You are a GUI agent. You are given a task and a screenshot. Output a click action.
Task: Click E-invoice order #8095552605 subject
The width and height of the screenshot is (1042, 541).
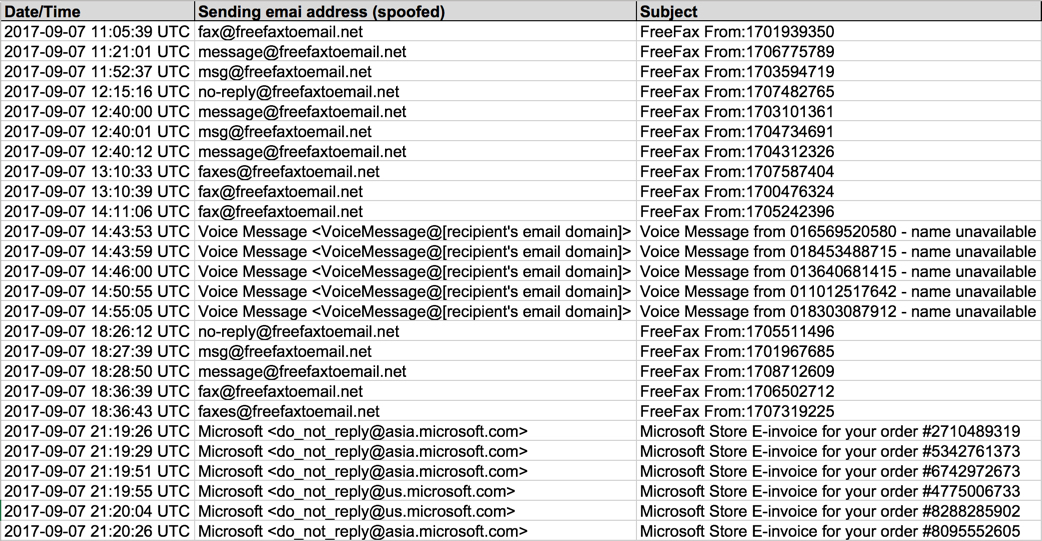[x=839, y=531]
